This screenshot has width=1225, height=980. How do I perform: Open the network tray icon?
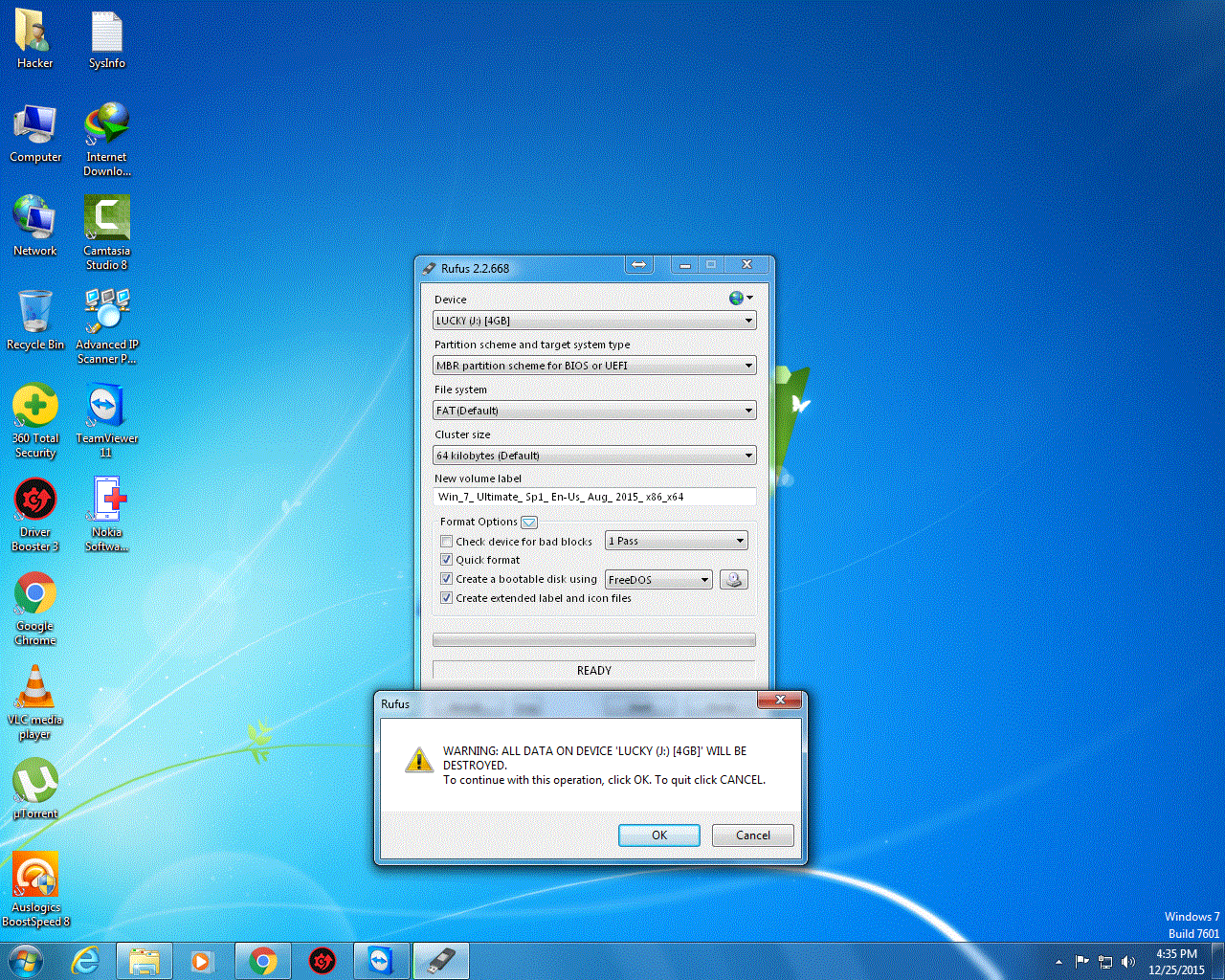click(1105, 962)
